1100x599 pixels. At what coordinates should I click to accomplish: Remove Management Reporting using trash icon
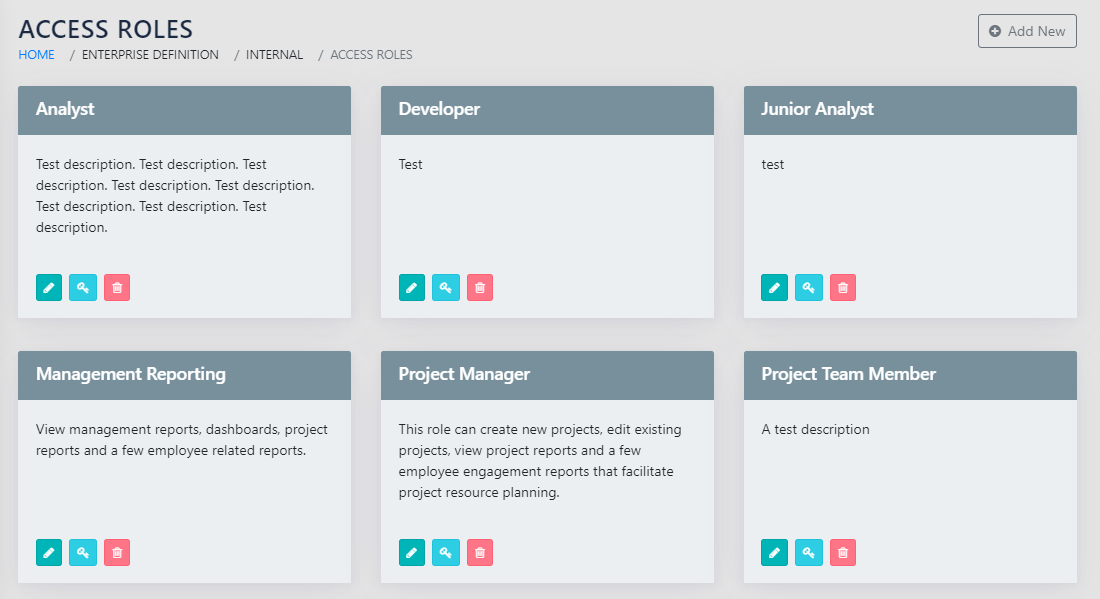pyautogui.click(x=117, y=553)
